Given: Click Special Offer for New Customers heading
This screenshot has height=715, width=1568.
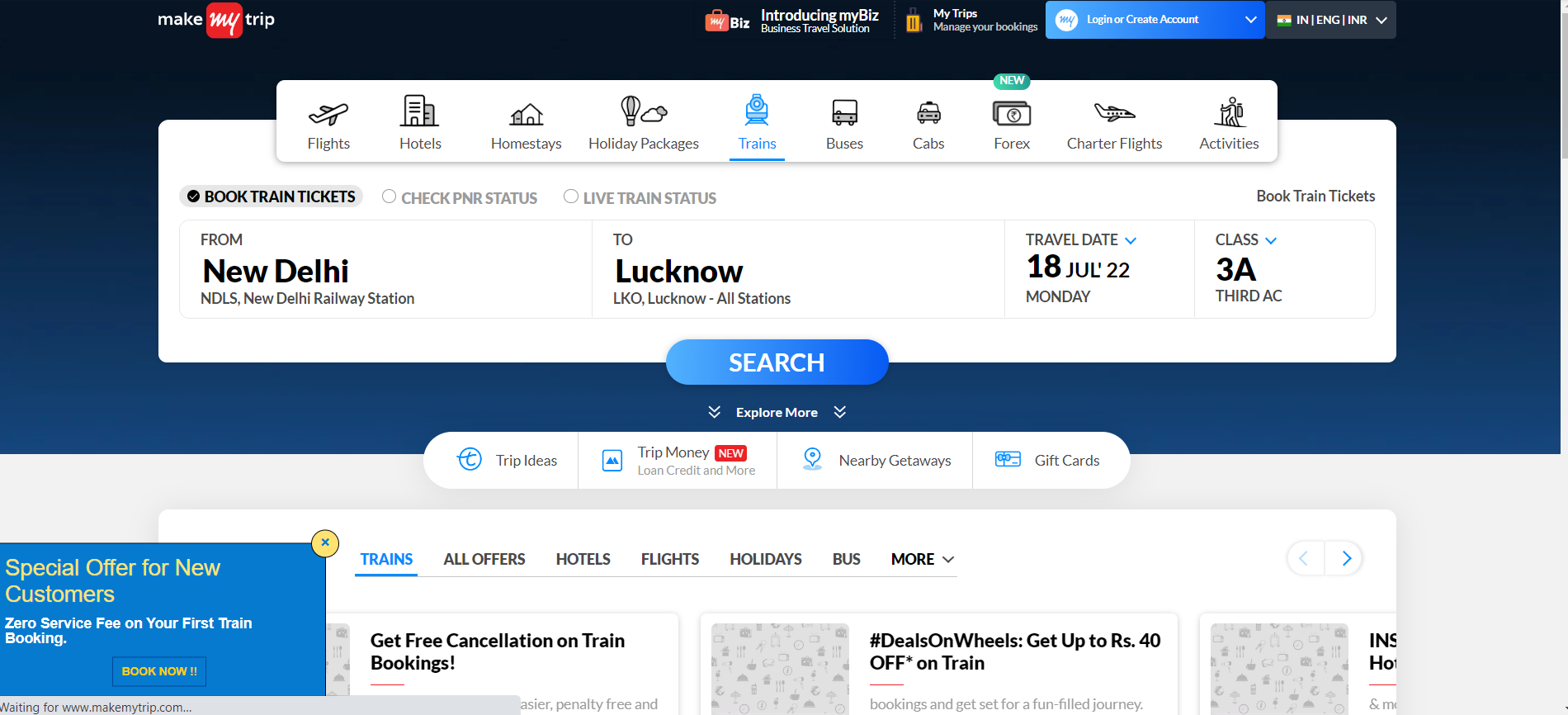Looking at the screenshot, I should pos(112,580).
